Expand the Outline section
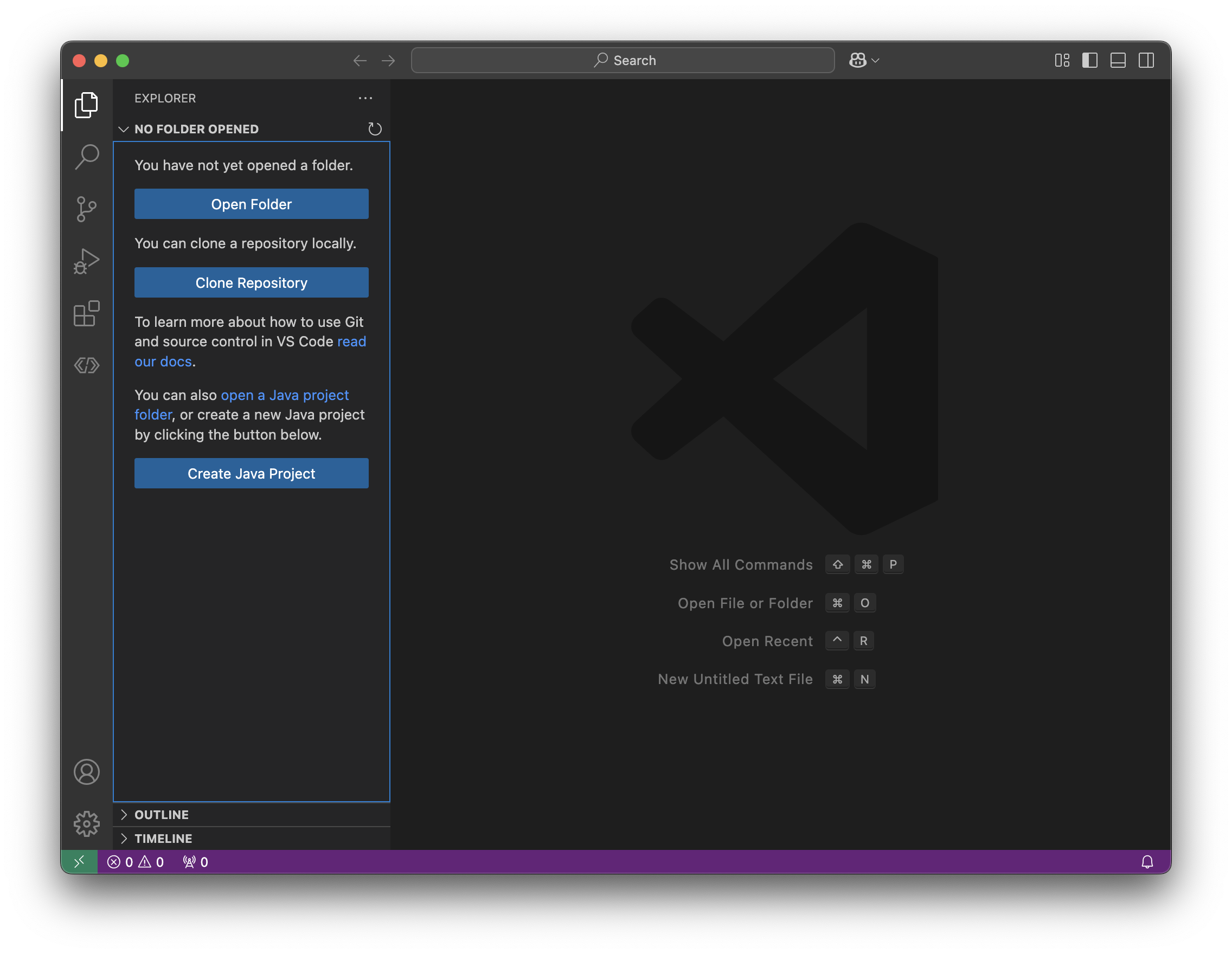The image size is (1232, 954). pyautogui.click(x=124, y=814)
